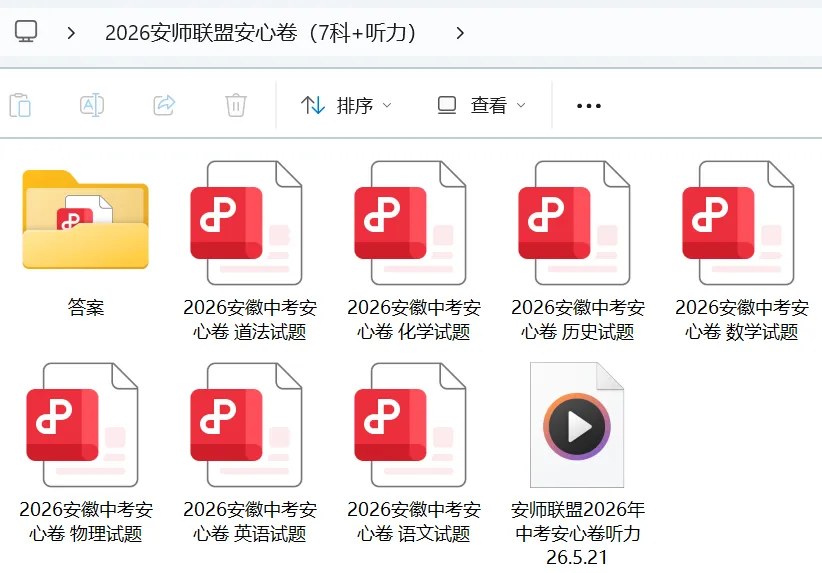The height and width of the screenshot is (573, 822).
Task: Click the file name 2026安徽中考安心卷 化学试题
Action: tap(414, 319)
